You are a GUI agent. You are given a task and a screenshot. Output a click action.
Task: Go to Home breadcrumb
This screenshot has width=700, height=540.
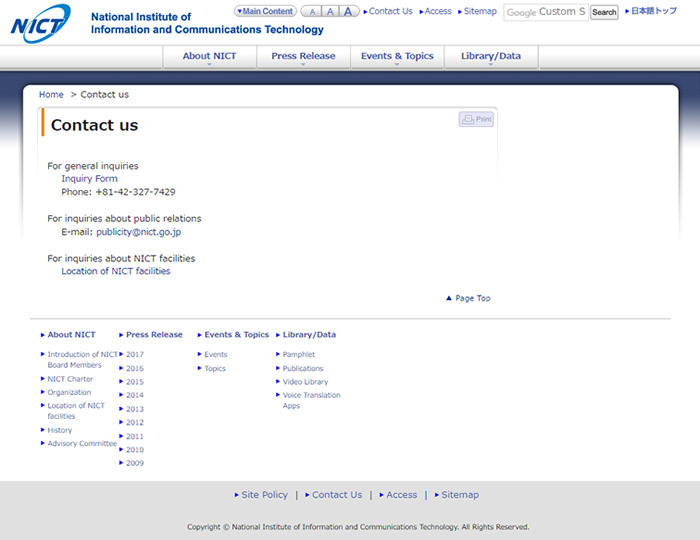(x=51, y=95)
